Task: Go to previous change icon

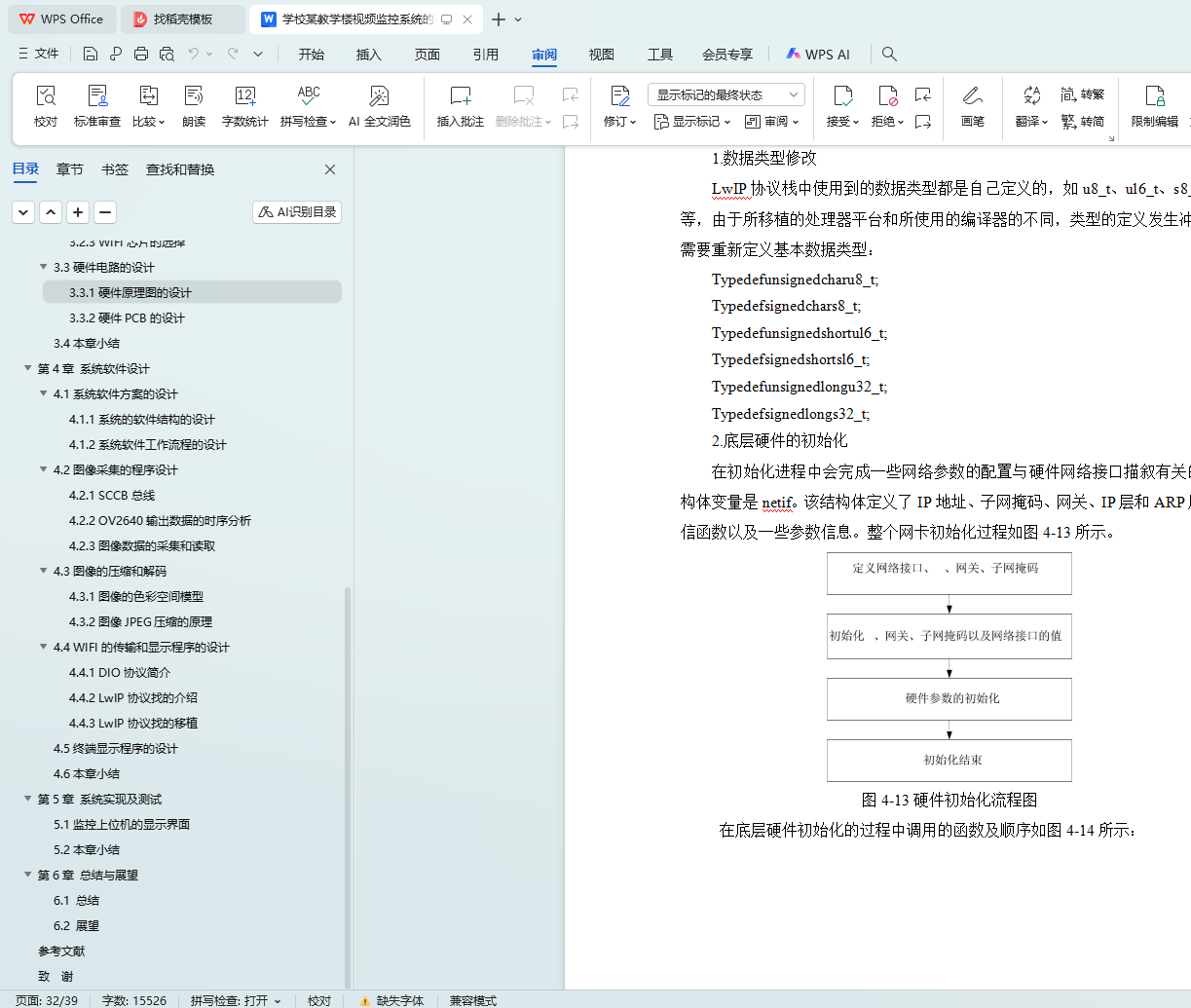Action: (x=923, y=94)
